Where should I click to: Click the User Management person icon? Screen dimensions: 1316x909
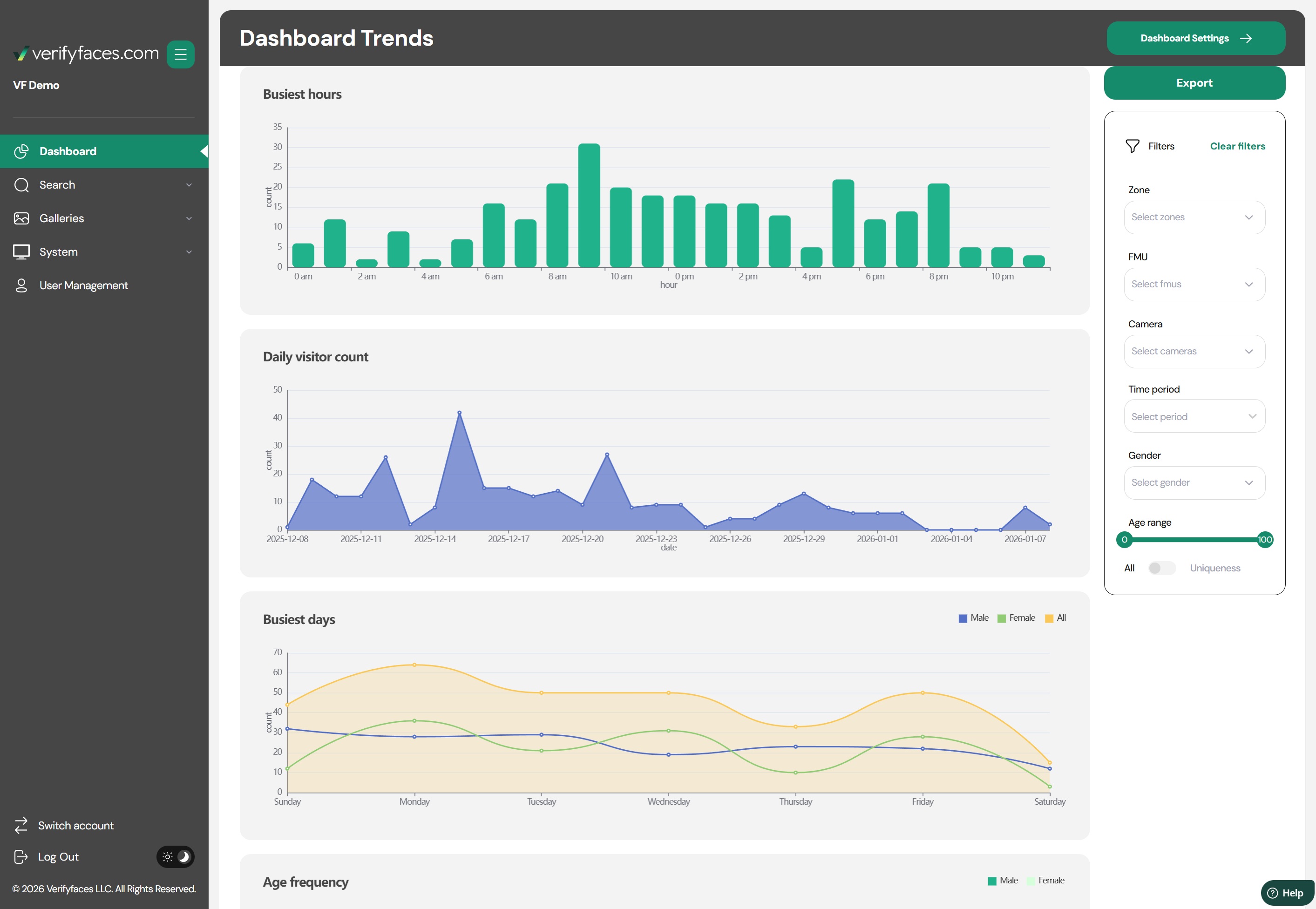coord(21,286)
